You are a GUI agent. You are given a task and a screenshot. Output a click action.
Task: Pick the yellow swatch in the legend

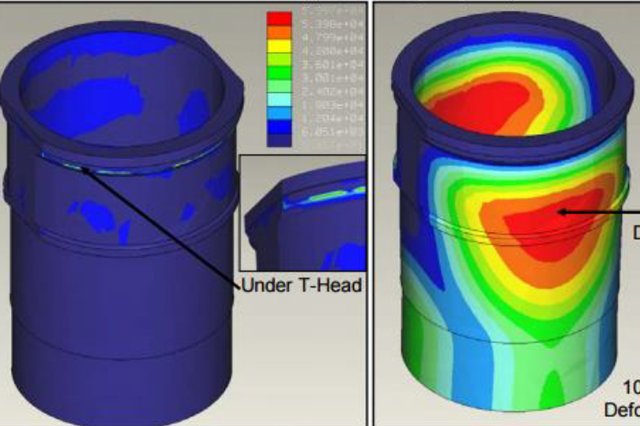pyautogui.click(x=279, y=46)
